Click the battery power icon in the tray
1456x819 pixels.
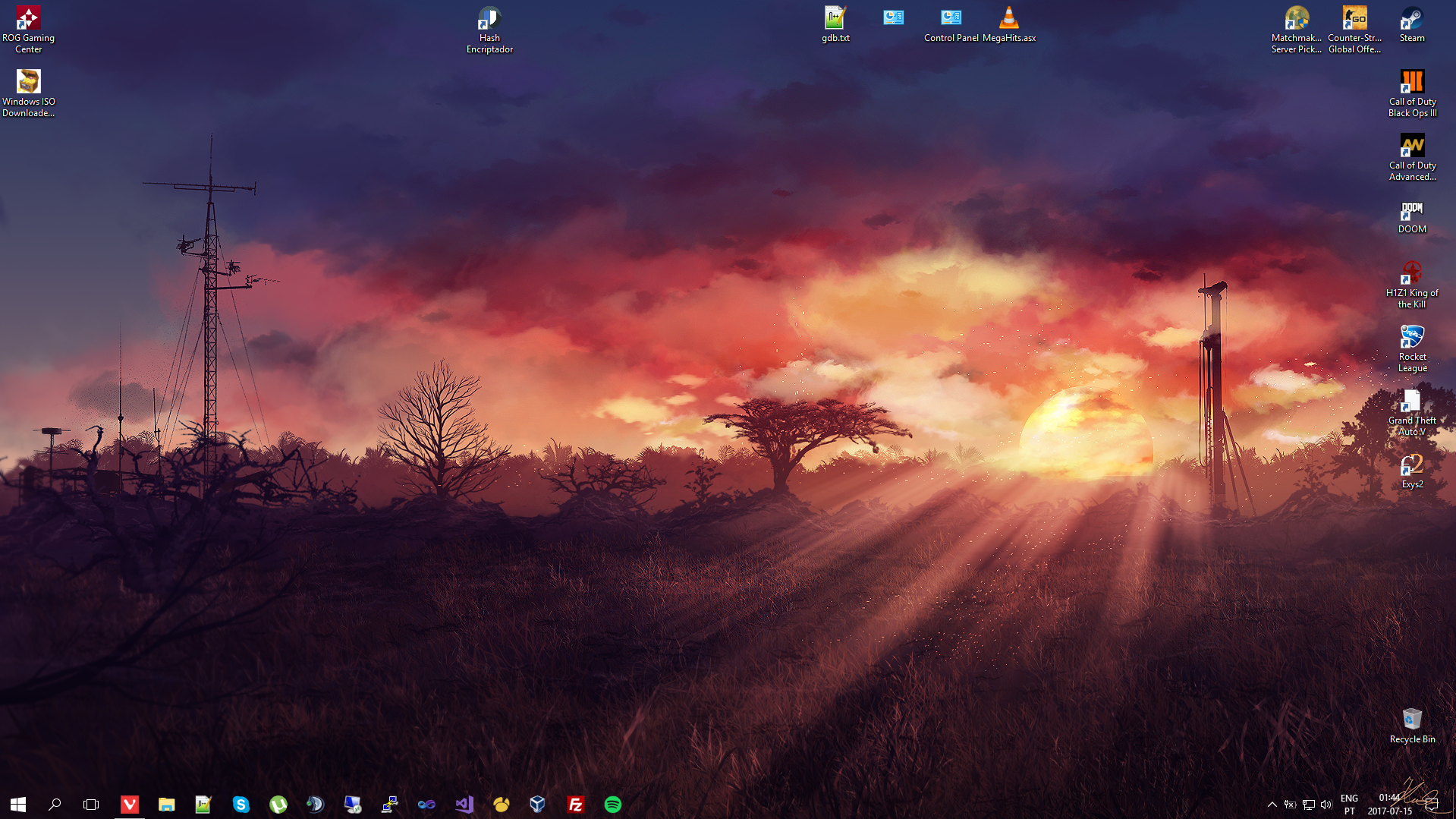(x=1290, y=805)
